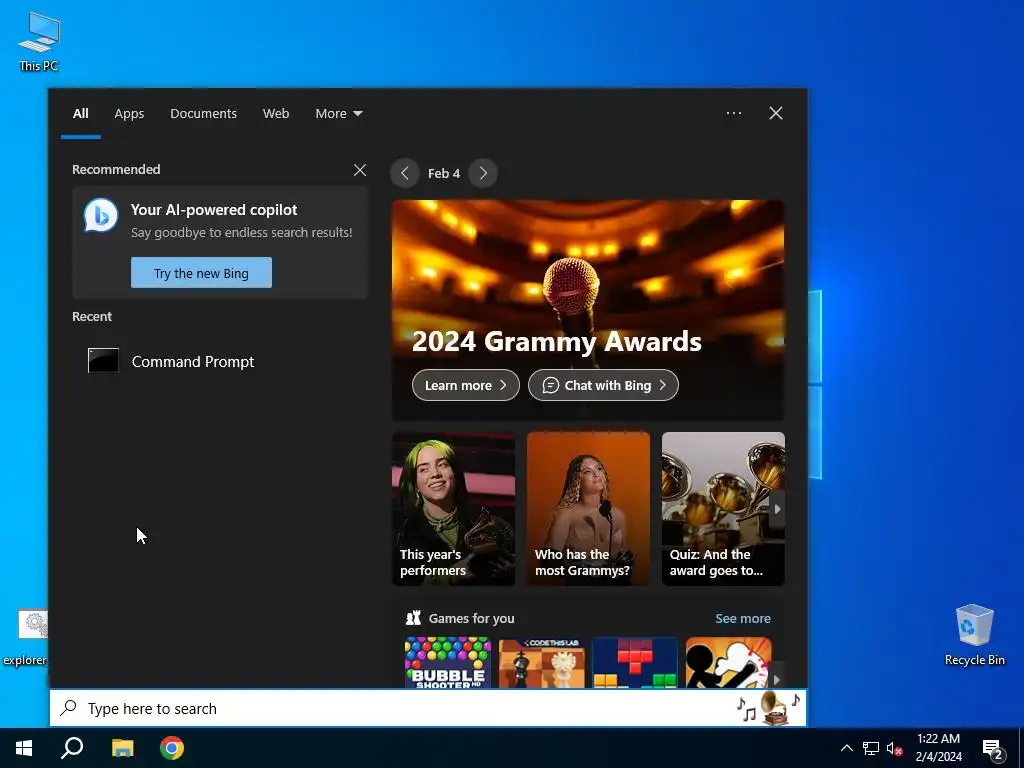Click the Chat with Bing button
1024x768 pixels.
603,385
